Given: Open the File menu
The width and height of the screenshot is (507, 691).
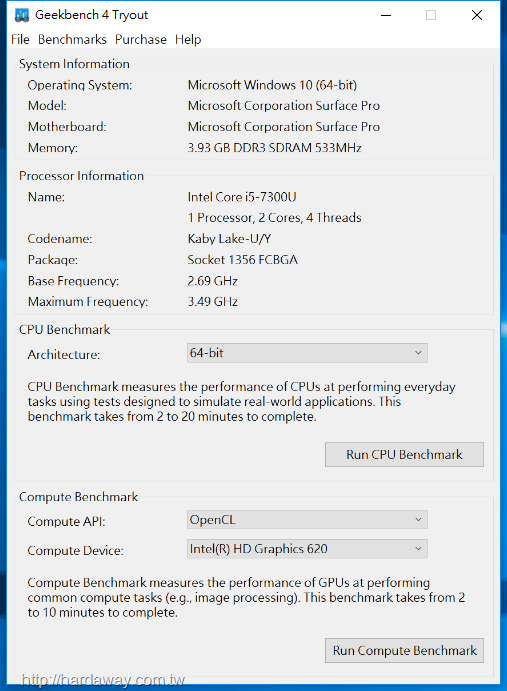Looking at the screenshot, I should pos(20,40).
